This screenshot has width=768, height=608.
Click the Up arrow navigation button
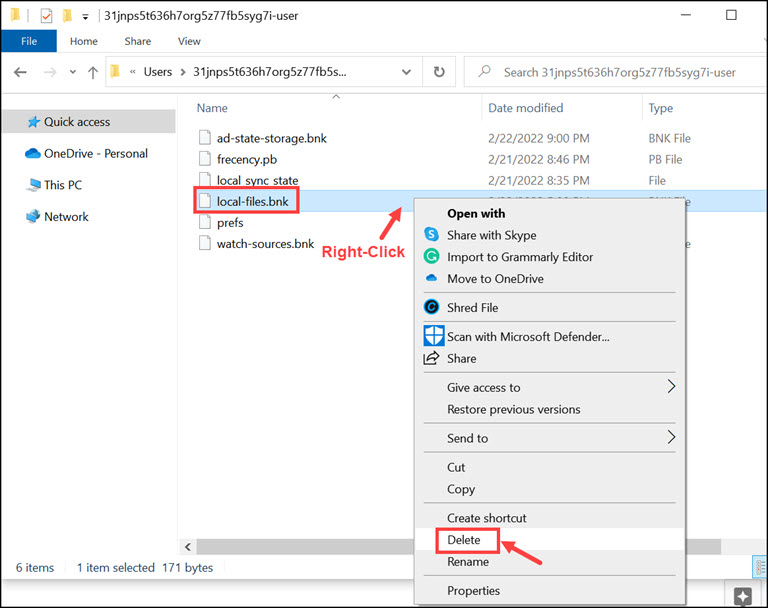[x=93, y=72]
